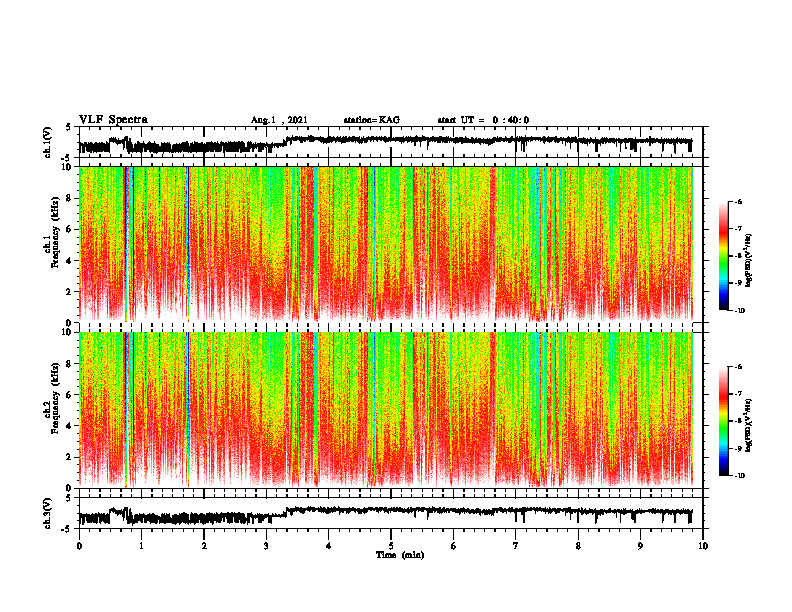Click the '2' kHz tick of ch.2 spectrogram

(70, 457)
